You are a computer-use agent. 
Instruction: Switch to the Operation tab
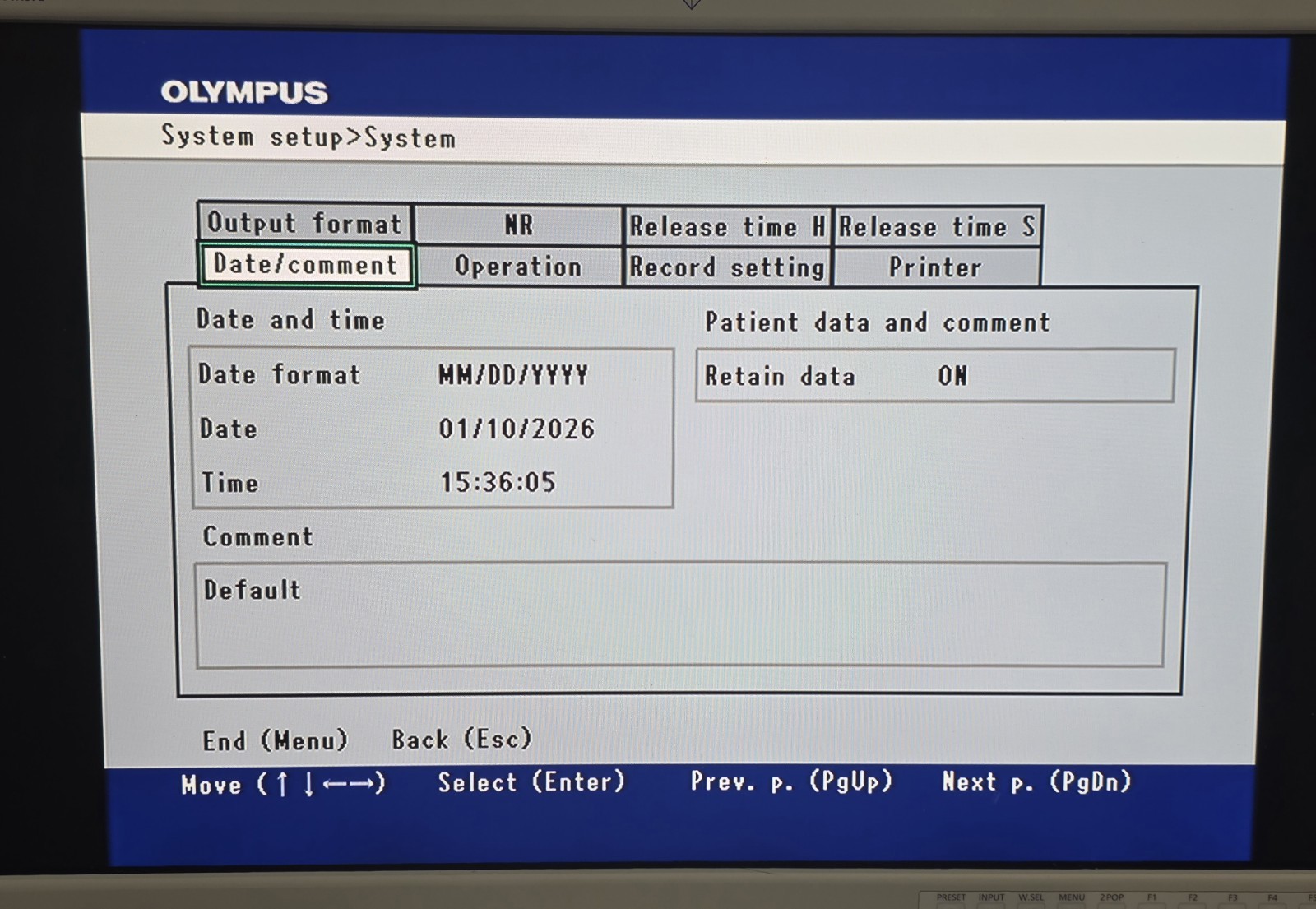[519, 267]
